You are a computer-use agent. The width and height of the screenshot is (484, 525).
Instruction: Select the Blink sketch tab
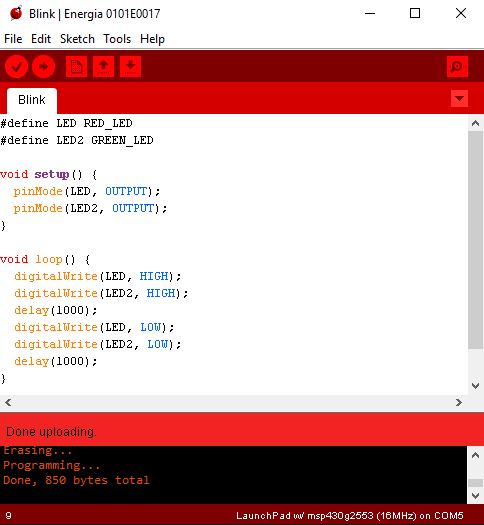(x=32, y=100)
